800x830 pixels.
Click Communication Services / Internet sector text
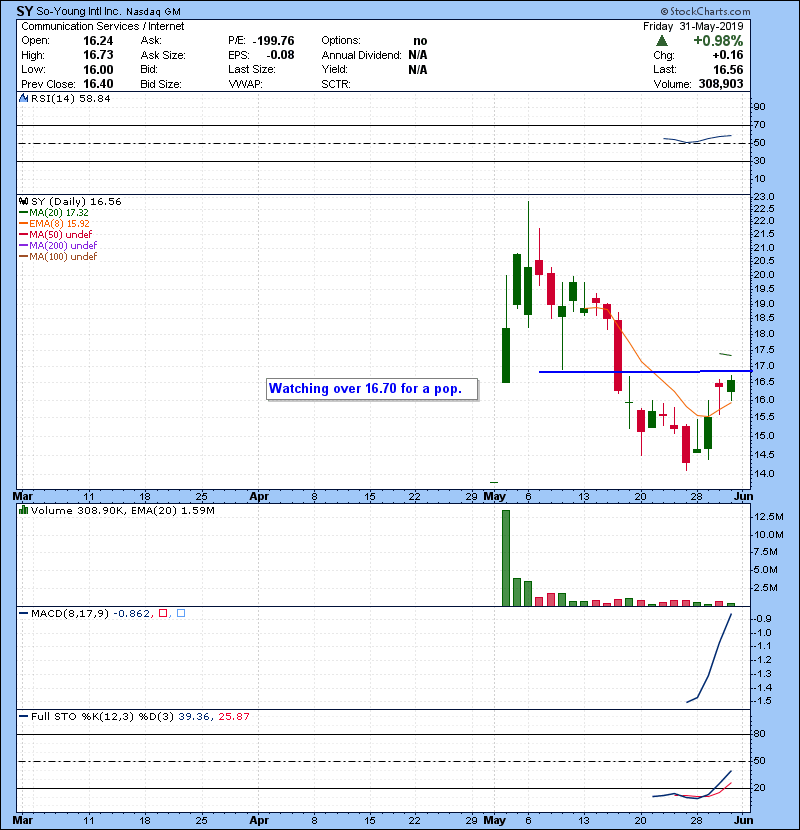[103, 26]
